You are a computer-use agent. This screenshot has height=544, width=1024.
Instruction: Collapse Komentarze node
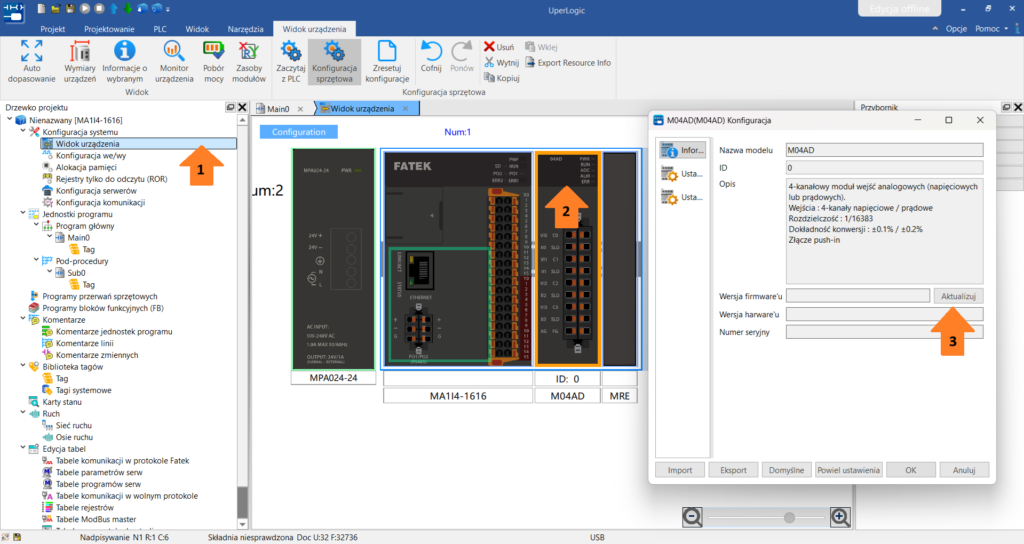[23, 320]
